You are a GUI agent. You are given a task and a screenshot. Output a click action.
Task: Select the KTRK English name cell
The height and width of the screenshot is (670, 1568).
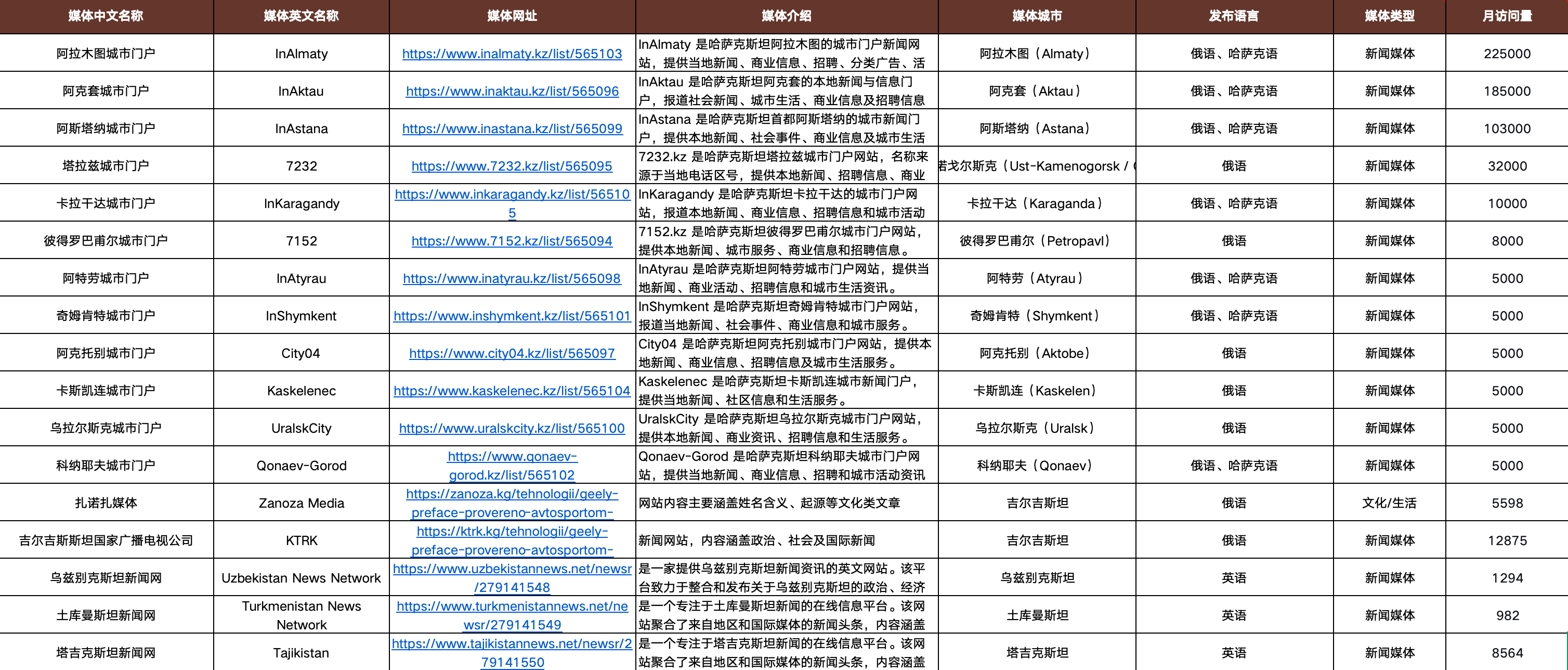click(x=302, y=540)
